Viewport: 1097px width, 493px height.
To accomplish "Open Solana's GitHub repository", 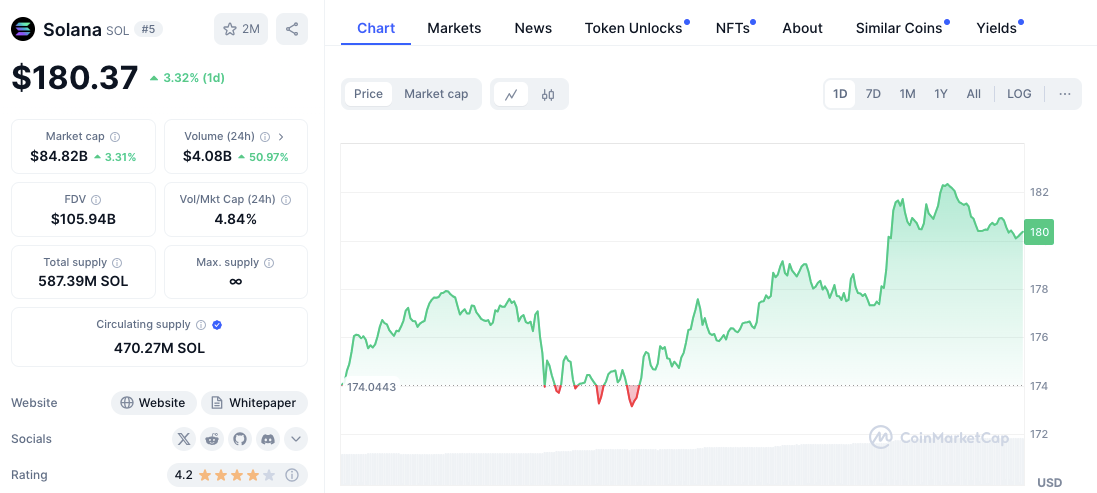I will [240, 439].
